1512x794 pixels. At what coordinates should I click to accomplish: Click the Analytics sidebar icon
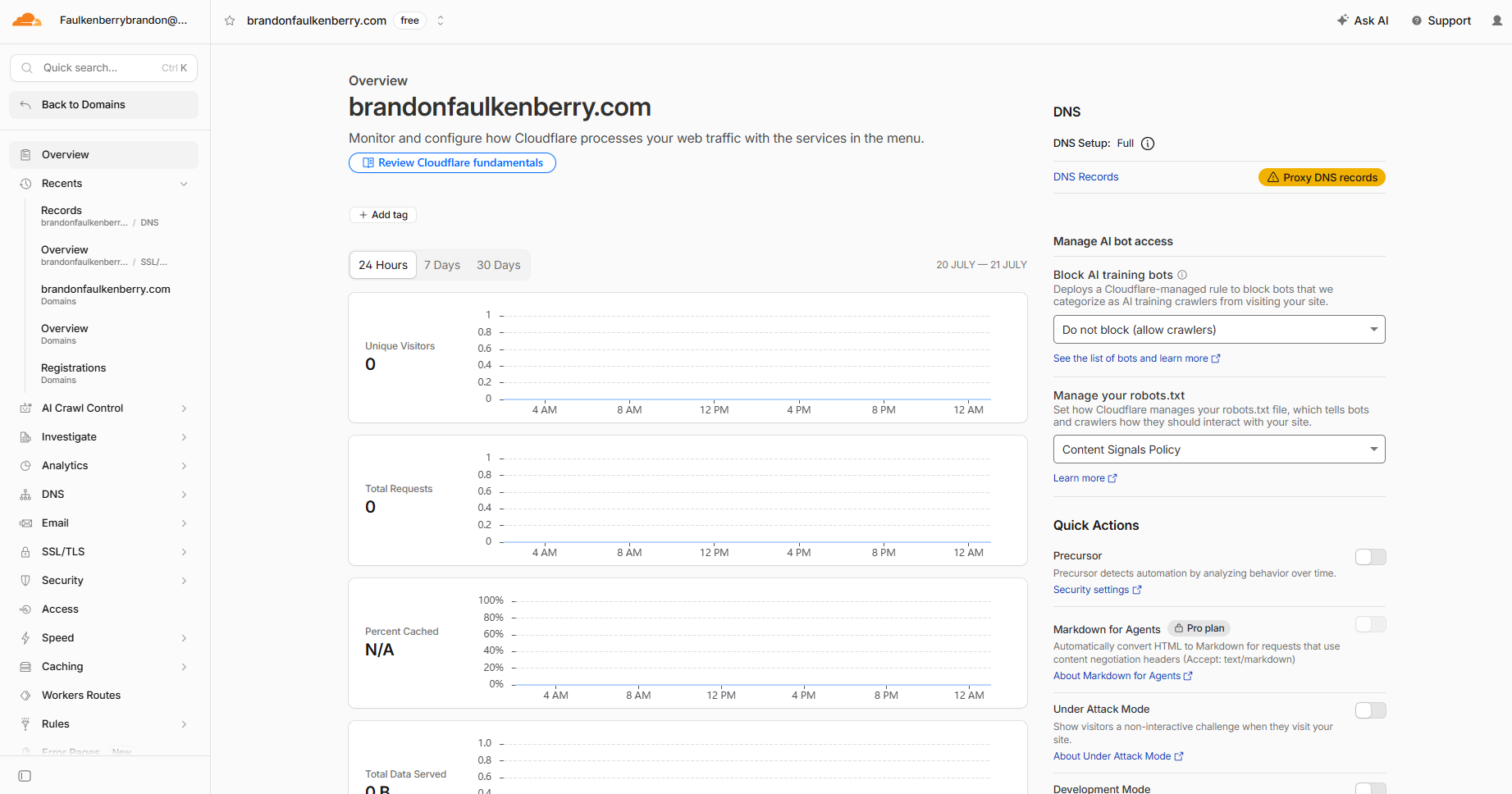coord(25,466)
